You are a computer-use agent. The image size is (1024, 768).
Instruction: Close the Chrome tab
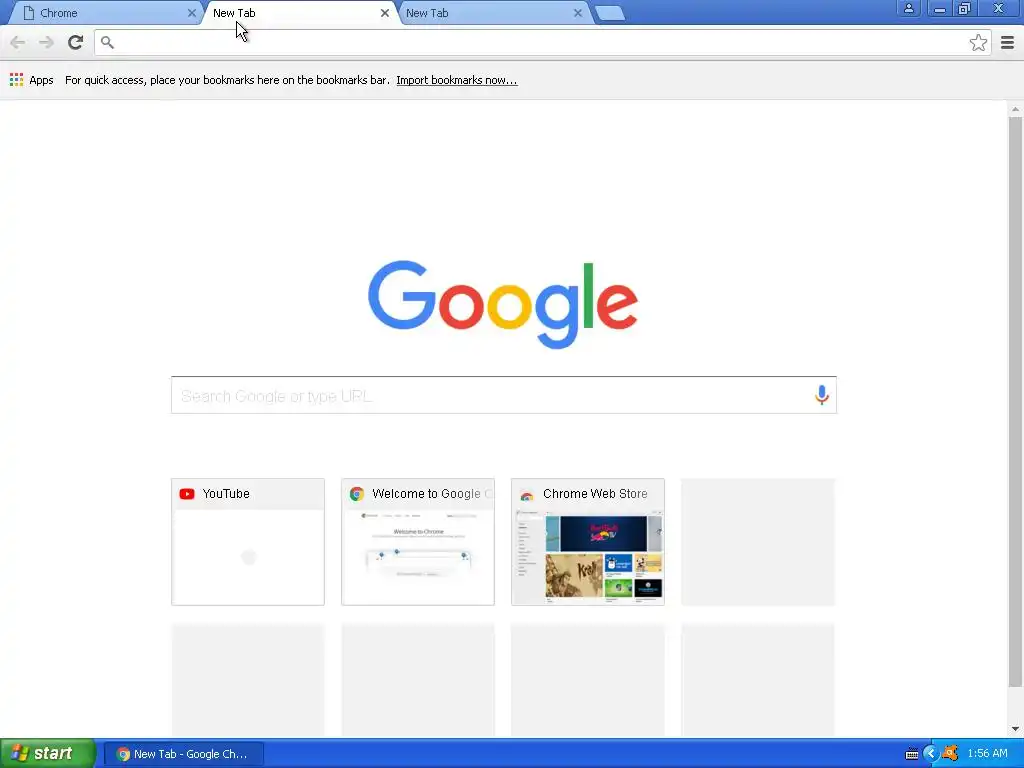(x=191, y=13)
